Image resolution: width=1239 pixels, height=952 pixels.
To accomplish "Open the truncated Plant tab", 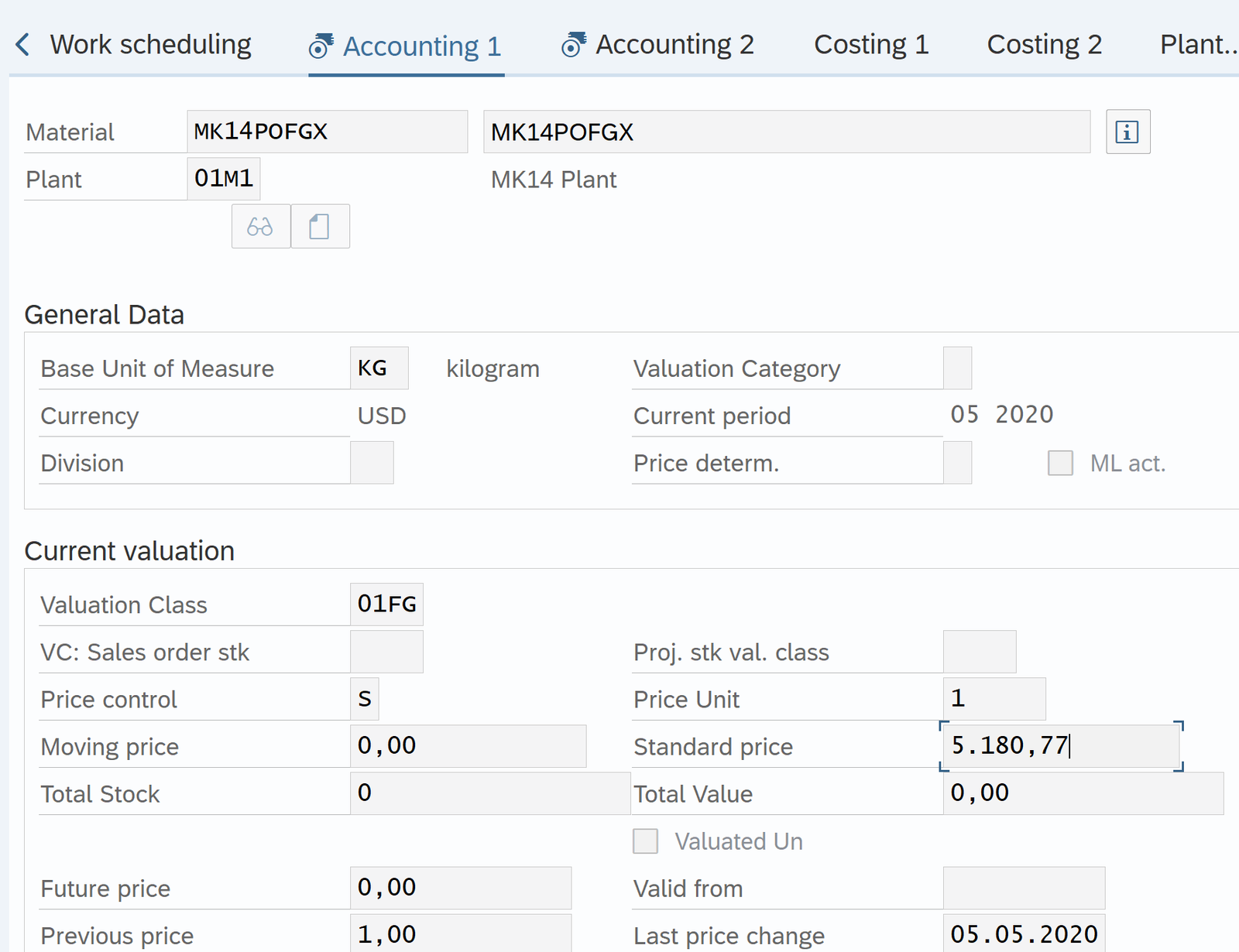I will 1196,45.
